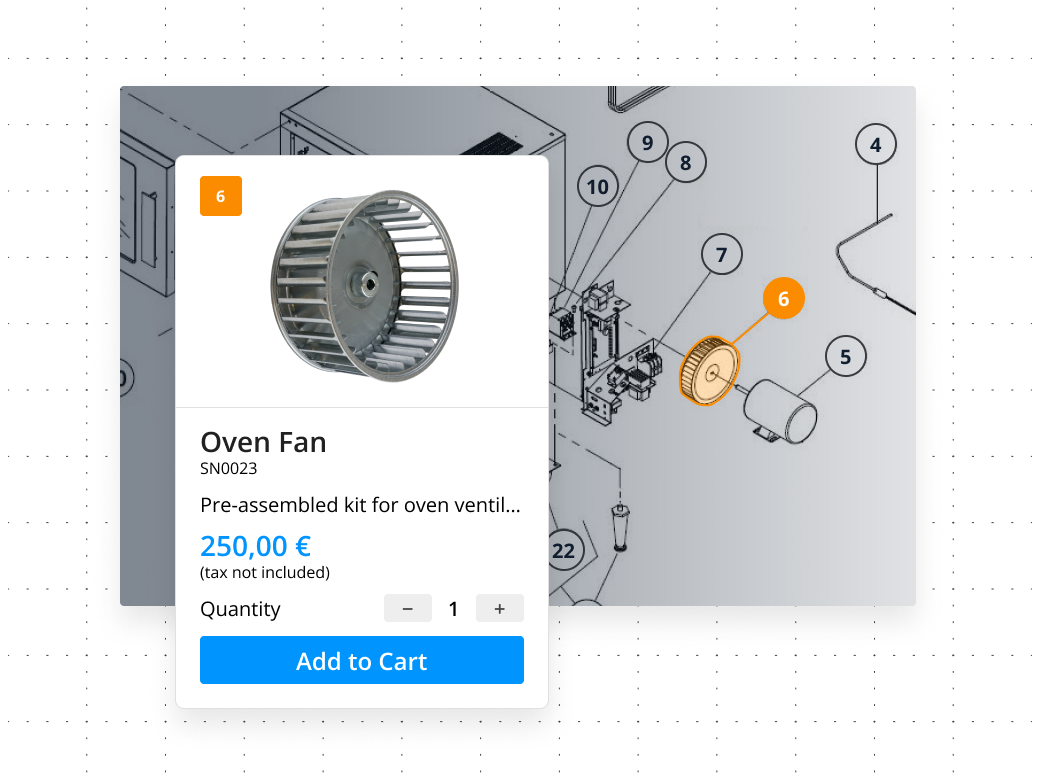
Task: Select part callout number 9
Action: [647, 142]
